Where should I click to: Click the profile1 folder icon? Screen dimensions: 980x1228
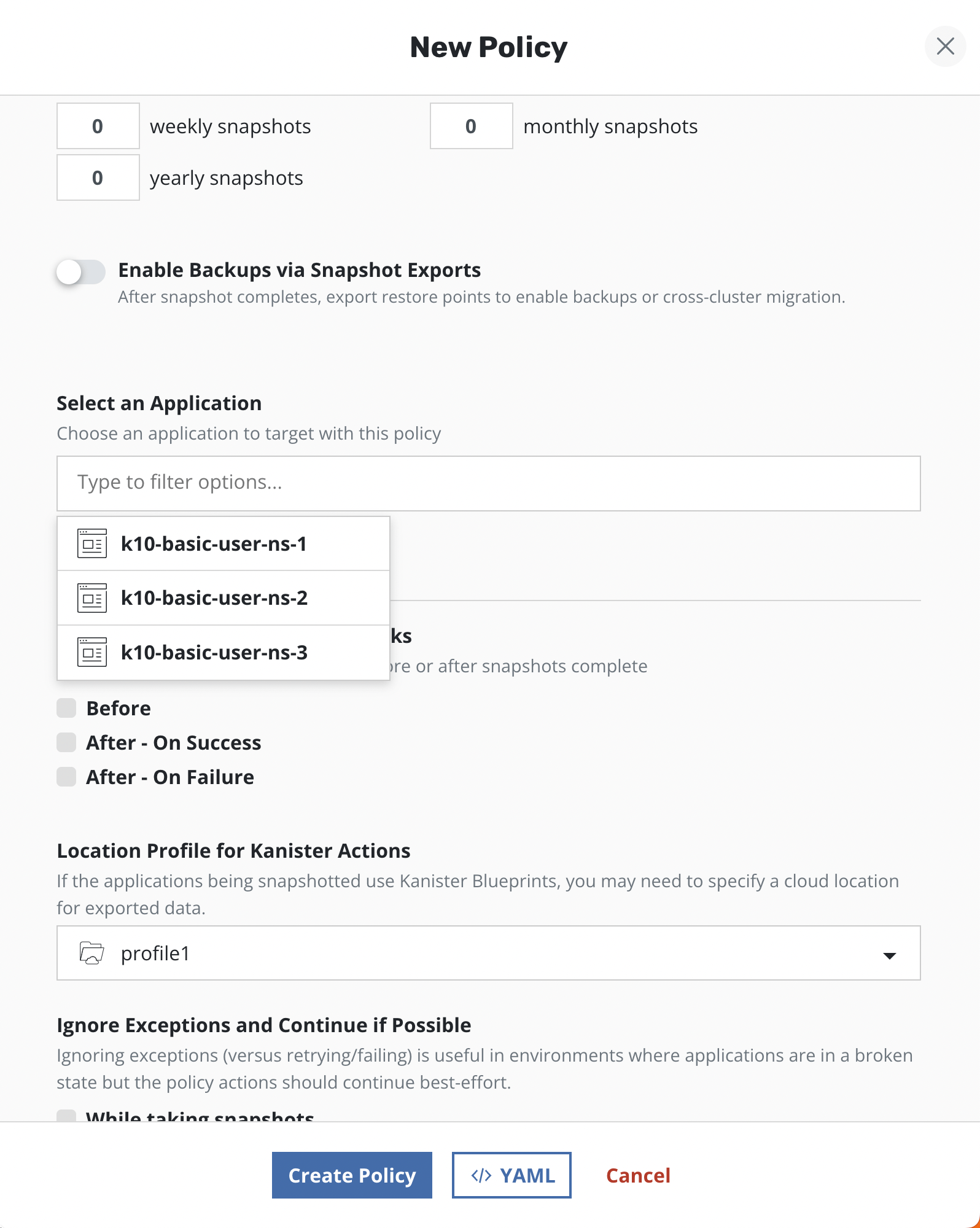[91, 953]
